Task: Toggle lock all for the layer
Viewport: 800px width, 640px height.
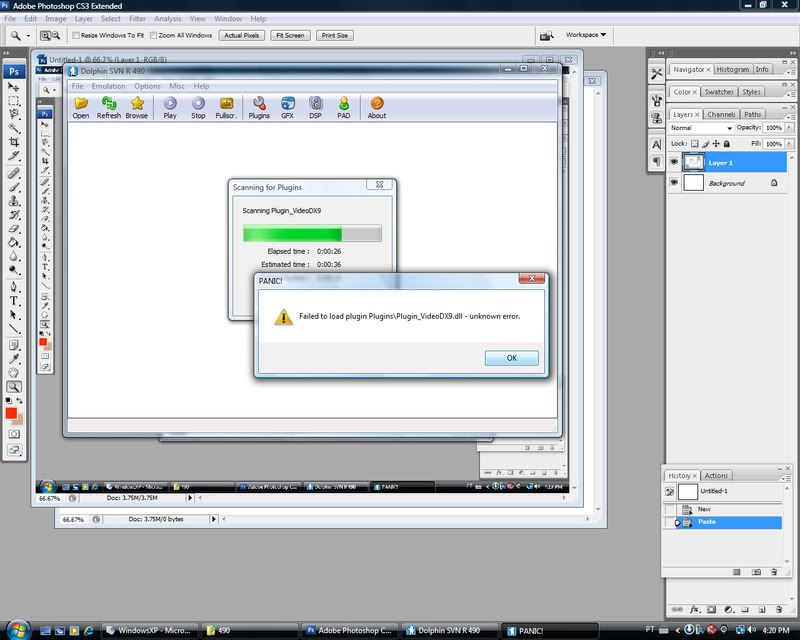Action: coord(727,144)
